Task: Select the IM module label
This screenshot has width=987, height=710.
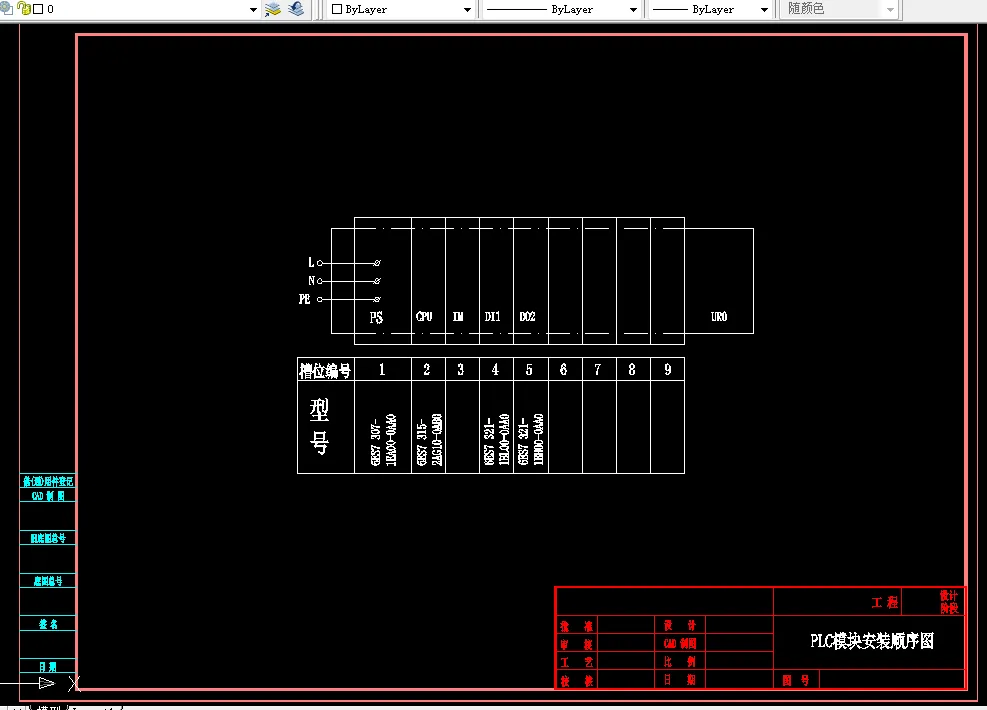Action: (x=458, y=316)
